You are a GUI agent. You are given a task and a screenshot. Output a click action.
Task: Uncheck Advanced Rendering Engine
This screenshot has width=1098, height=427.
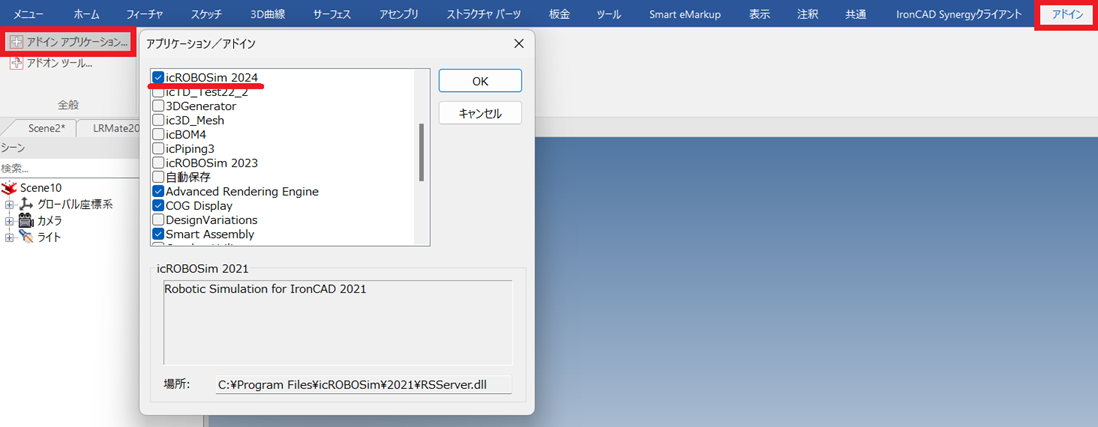coord(158,191)
